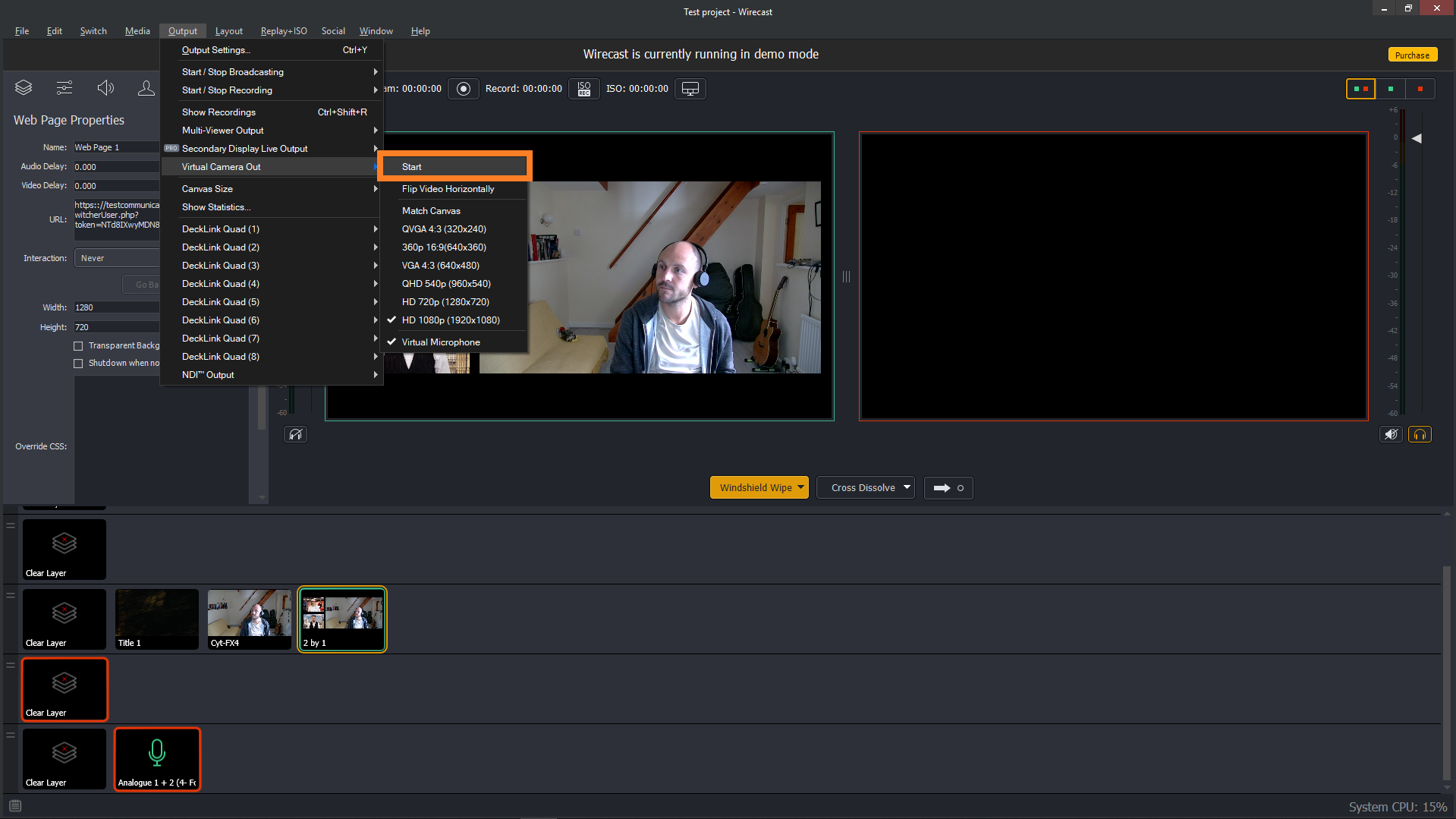Click Show Statistics menu entry

pyautogui.click(x=272, y=207)
